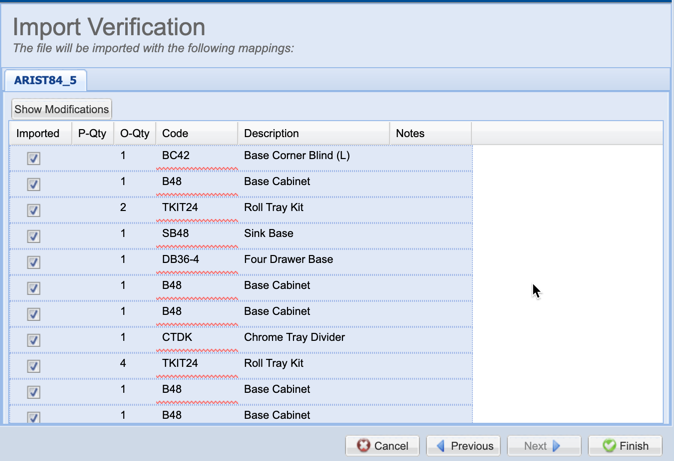Sort by O-Qty column header
Screen dimensions: 674x461
pos(135,133)
